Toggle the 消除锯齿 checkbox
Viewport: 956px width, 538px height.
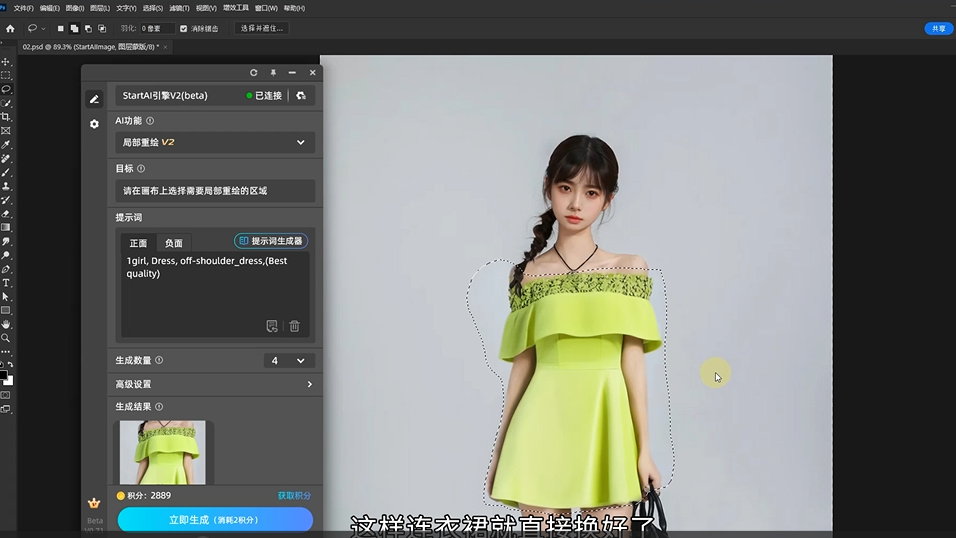click(x=184, y=29)
